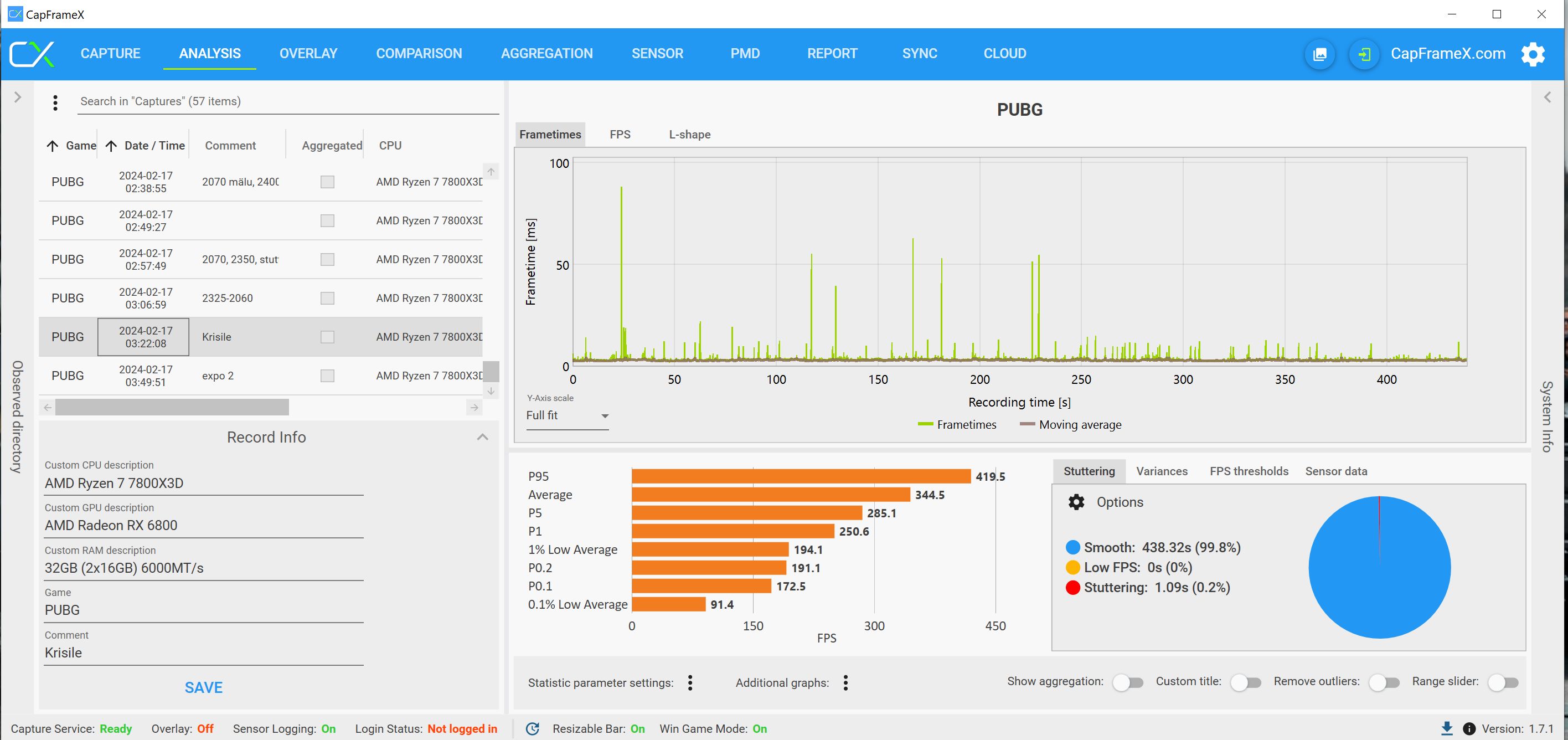This screenshot has width=1568, height=740.
Task: Toggle Aggregated checkbox for 02:57:49 capture
Action: 327,259
